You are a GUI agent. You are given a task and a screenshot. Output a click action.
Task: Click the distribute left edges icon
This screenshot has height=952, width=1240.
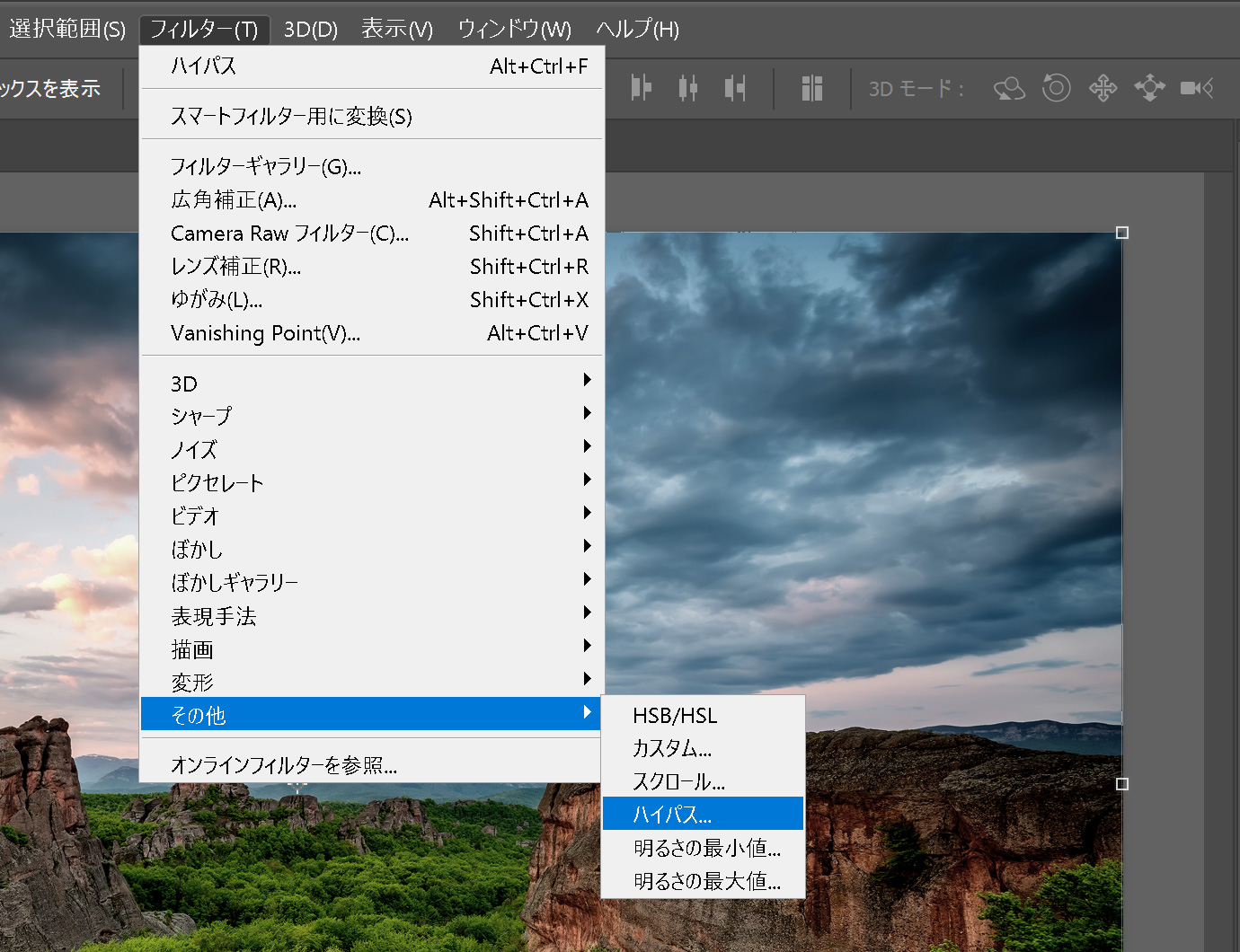click(641, 88)
